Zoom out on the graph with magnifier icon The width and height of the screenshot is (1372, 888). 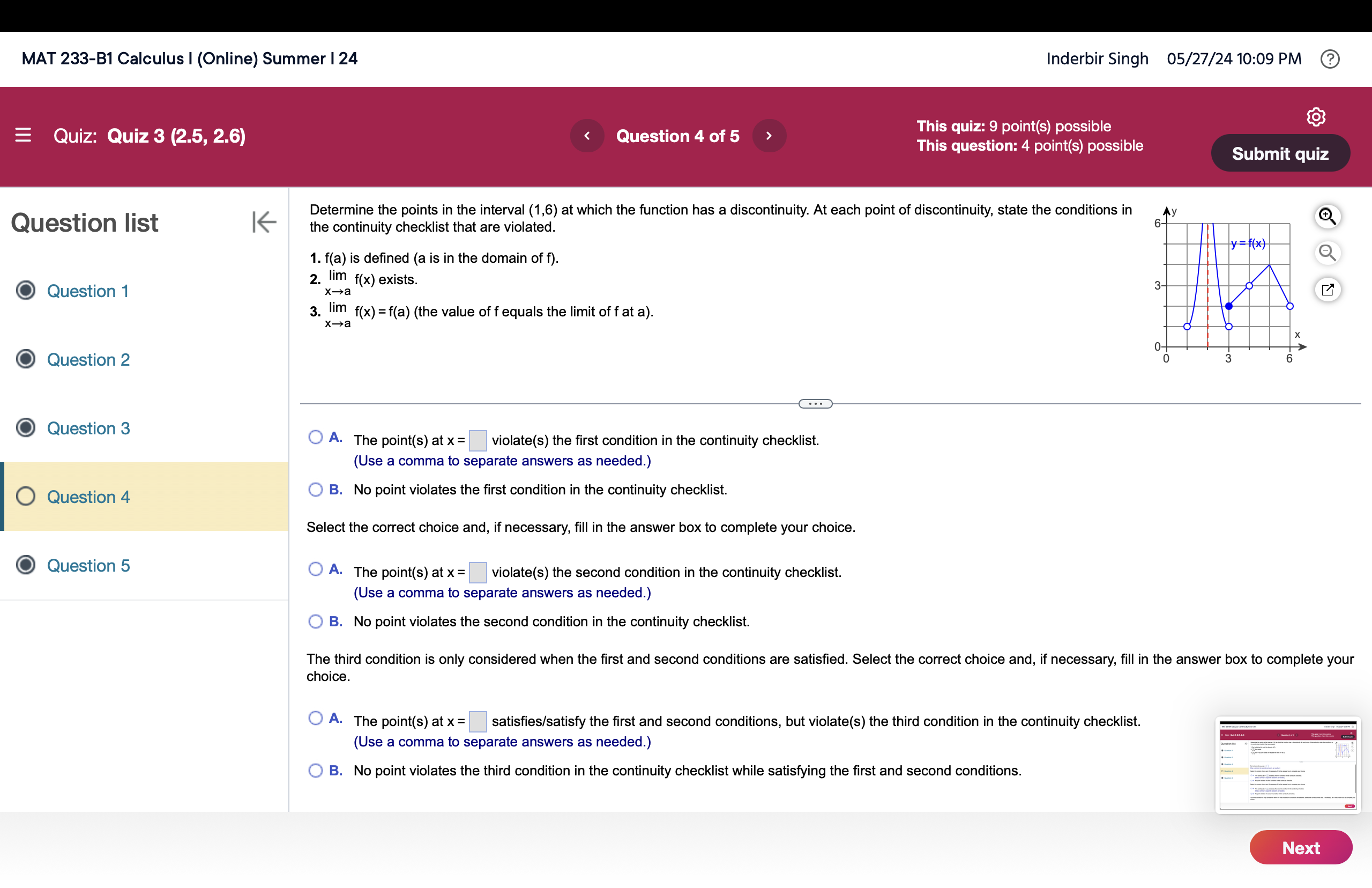tap(1328, 253)
